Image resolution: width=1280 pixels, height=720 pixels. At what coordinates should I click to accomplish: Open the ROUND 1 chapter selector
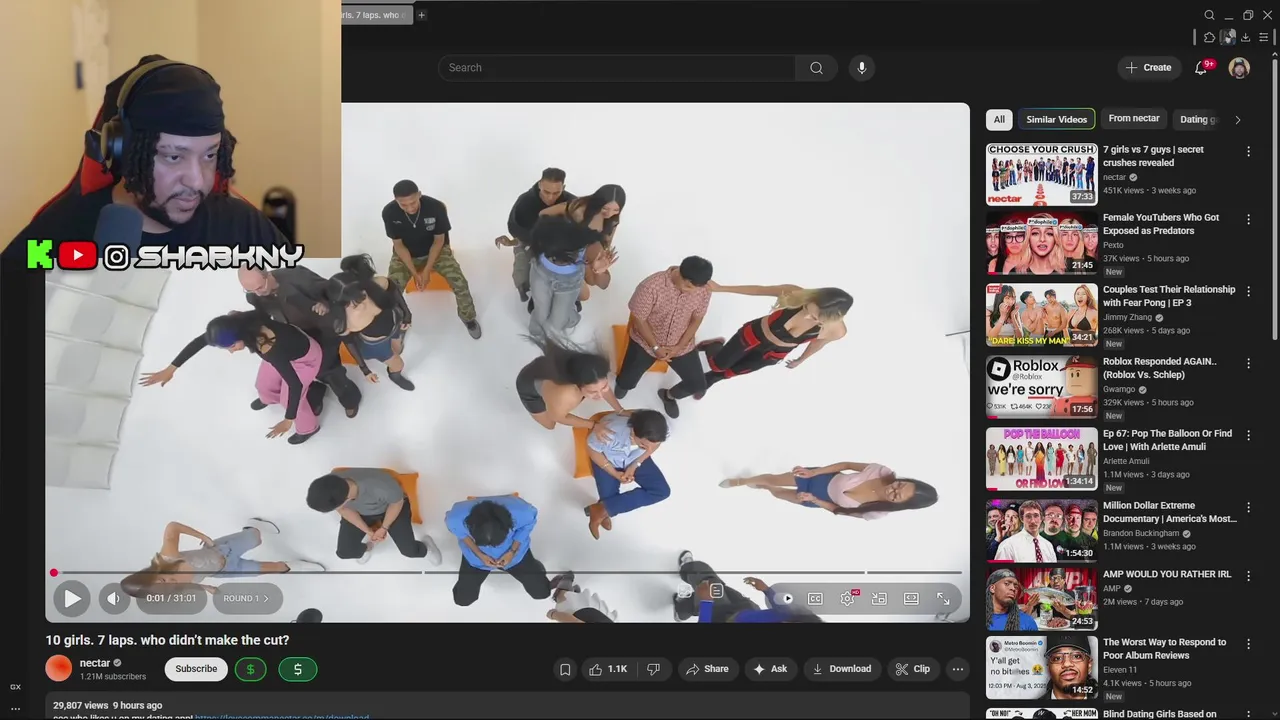tap(246, 598)
